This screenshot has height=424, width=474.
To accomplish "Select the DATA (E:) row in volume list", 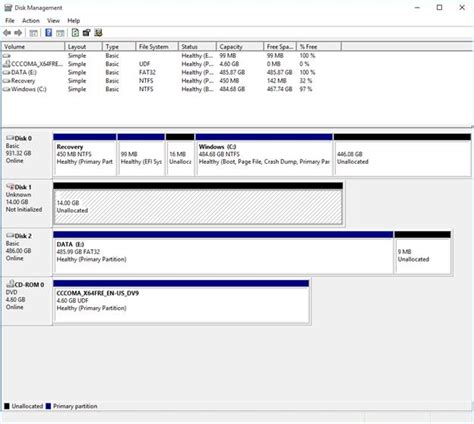I will pyautogui.click(x=159, y=72).
